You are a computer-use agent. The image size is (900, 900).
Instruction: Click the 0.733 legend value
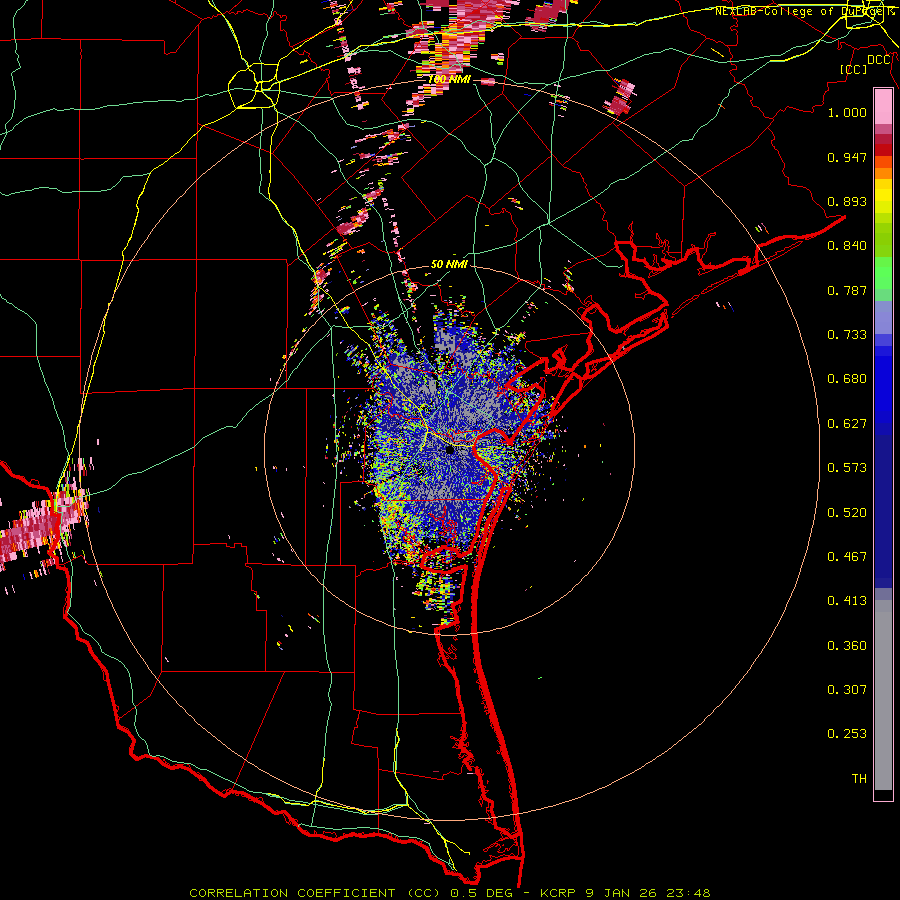pyautogui.click(x=847, y=335)
